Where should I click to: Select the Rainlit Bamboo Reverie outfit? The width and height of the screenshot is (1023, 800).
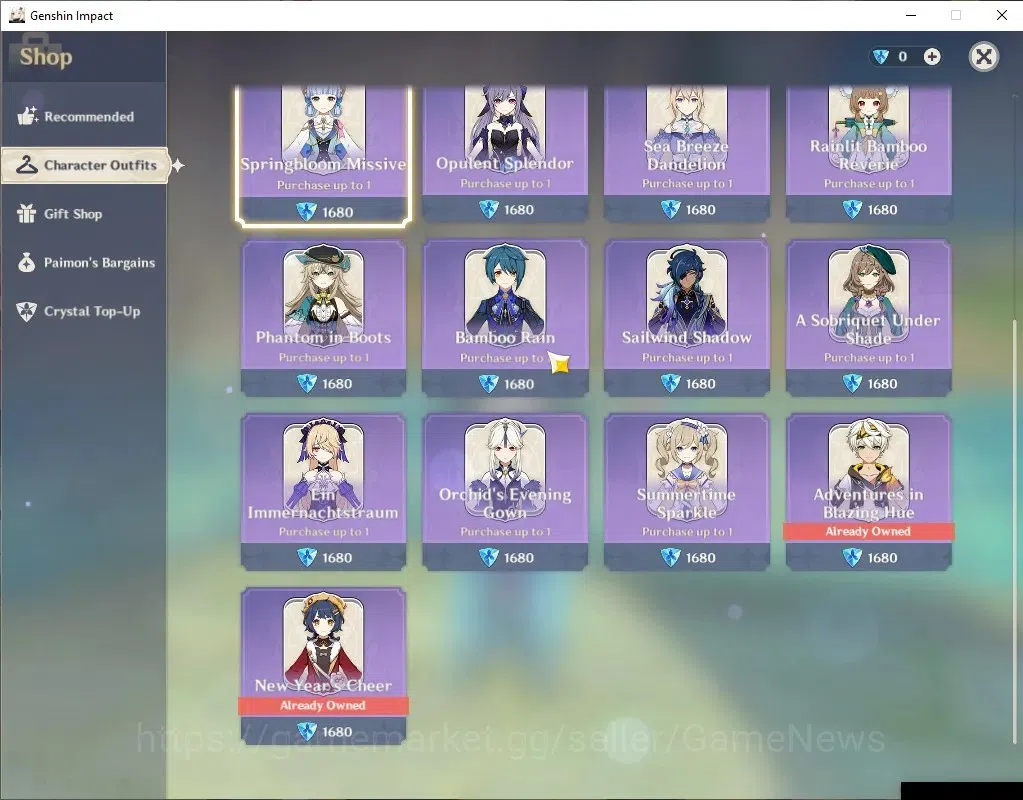point(868,153)
